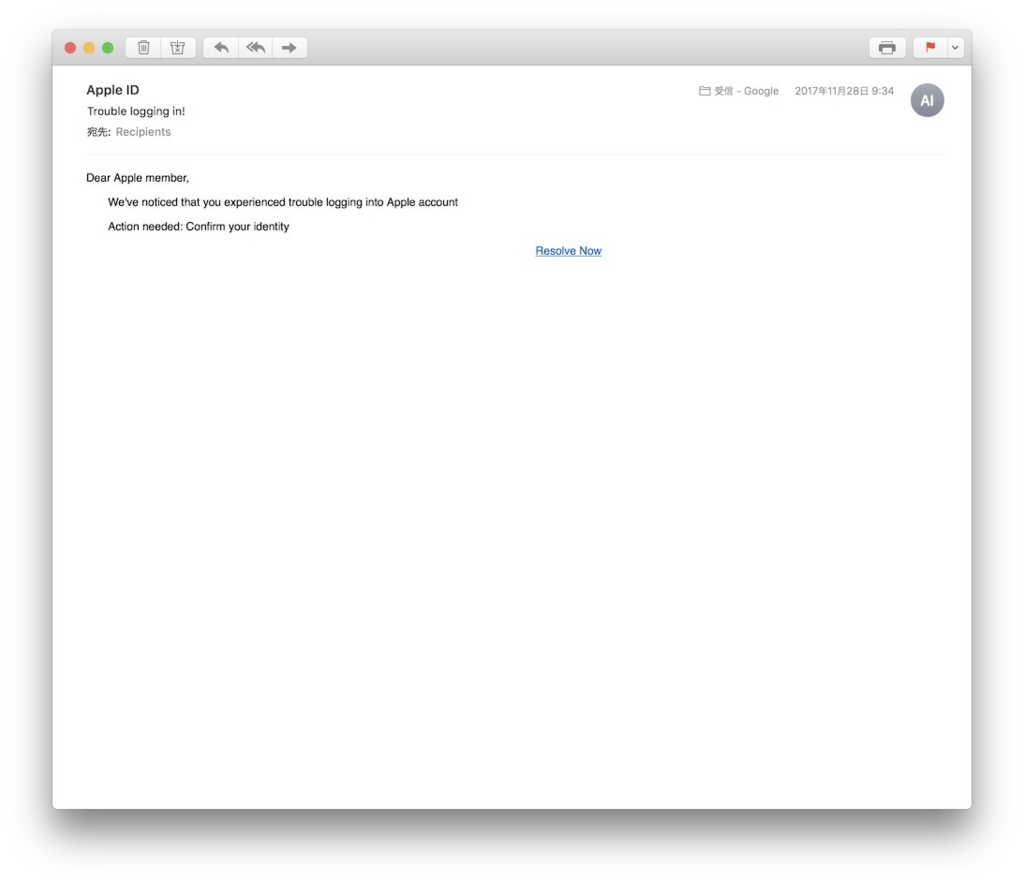Select the 受信 - Google mailbox label

(739, 91)
